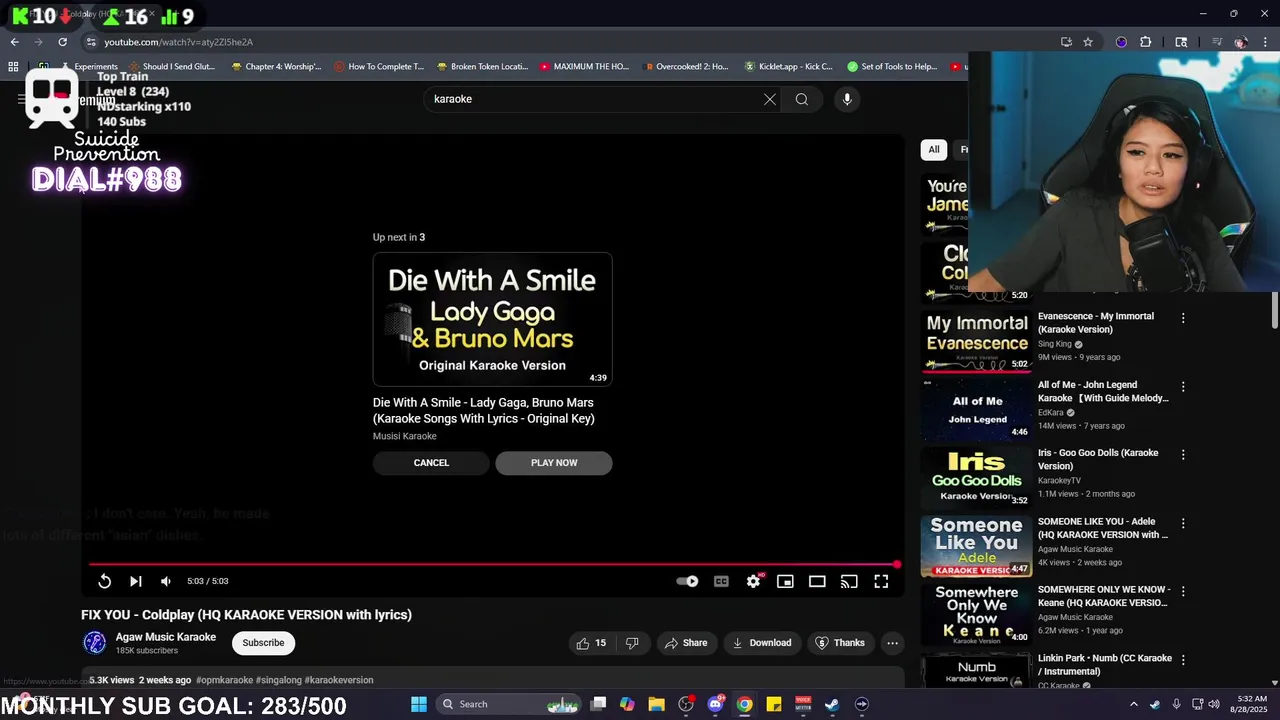
Task: Open the Windows Start menu
Action: [419, 704]
